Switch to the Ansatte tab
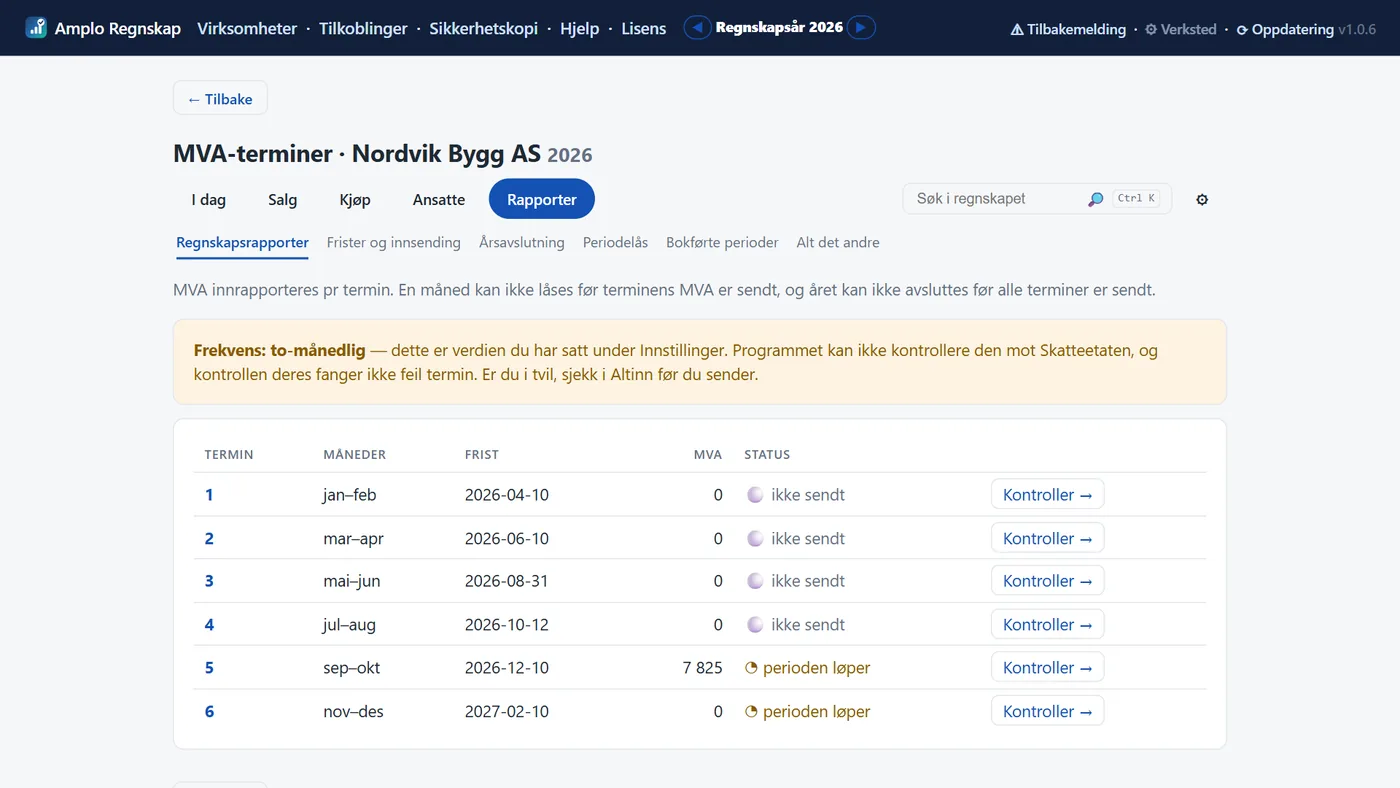The height and width of the screenshot is (788, 1400). click(x=439, y=199)
